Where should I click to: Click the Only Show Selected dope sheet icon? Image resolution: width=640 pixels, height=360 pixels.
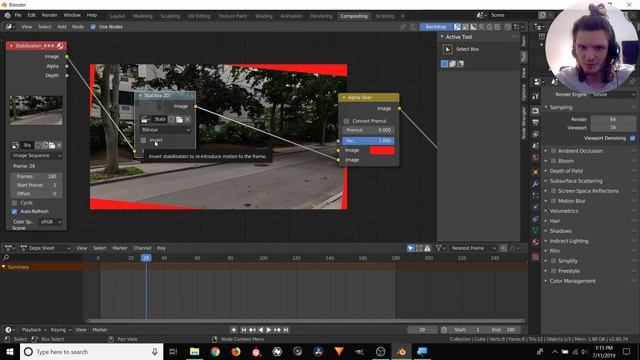pos(411,248)
